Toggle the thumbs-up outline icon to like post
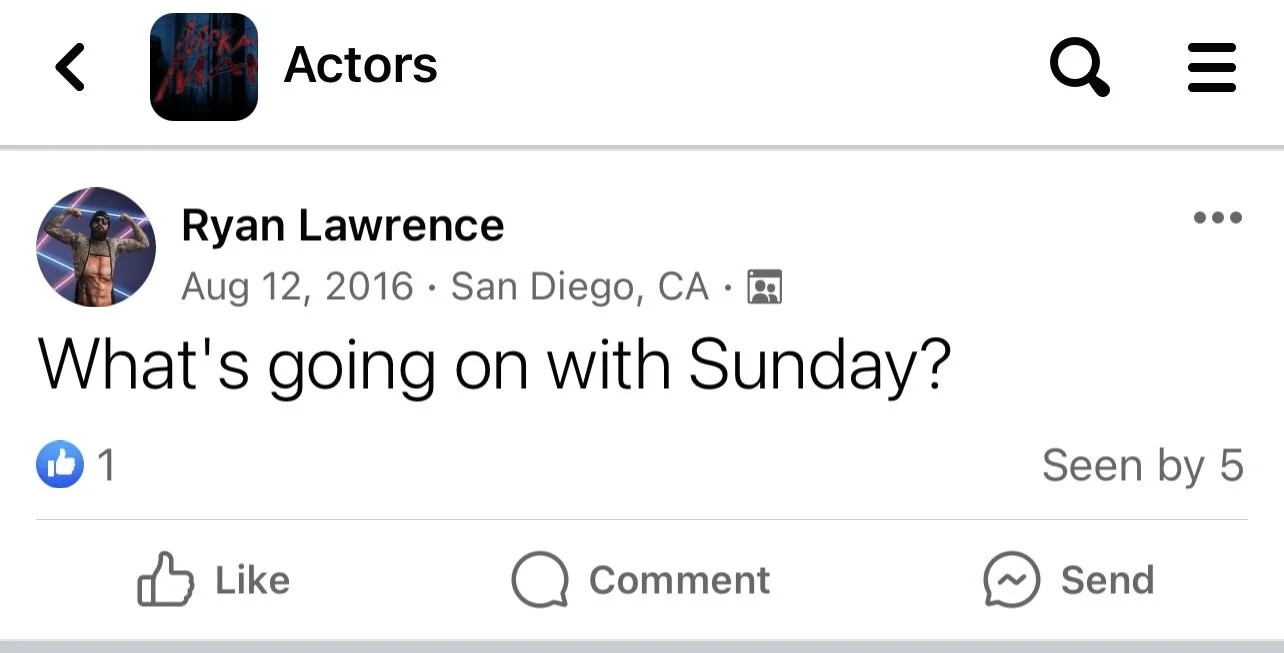Image resolution: width=1284 pixels, height=653 pixels. [x=166, y=580]
